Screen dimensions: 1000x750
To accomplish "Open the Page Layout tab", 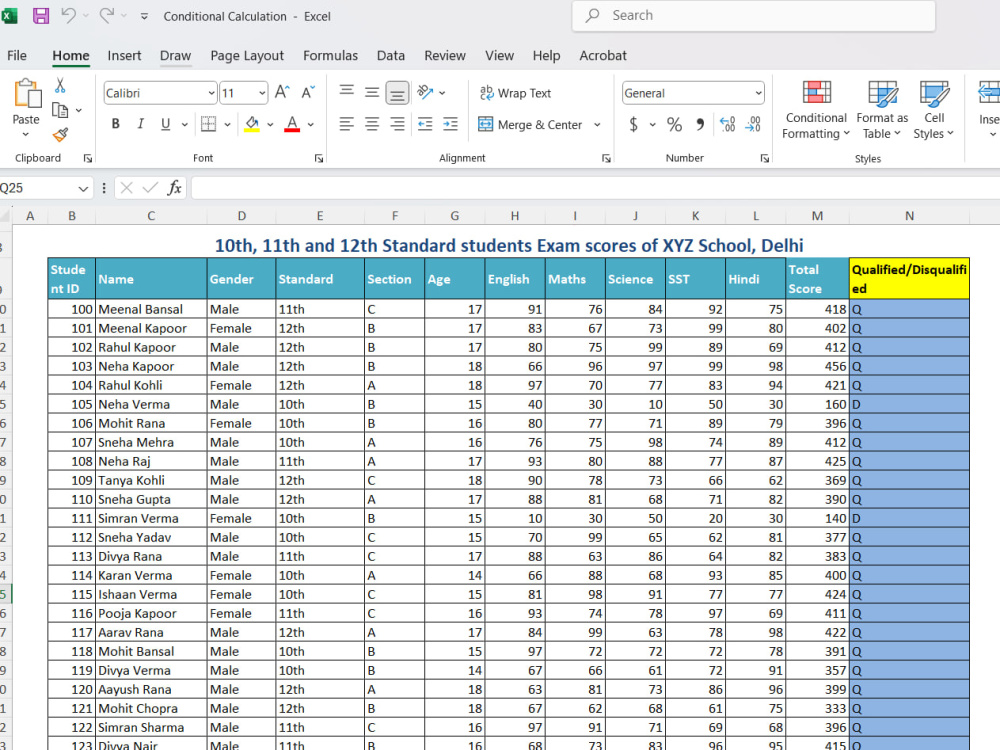I will (x=247, y=55).
